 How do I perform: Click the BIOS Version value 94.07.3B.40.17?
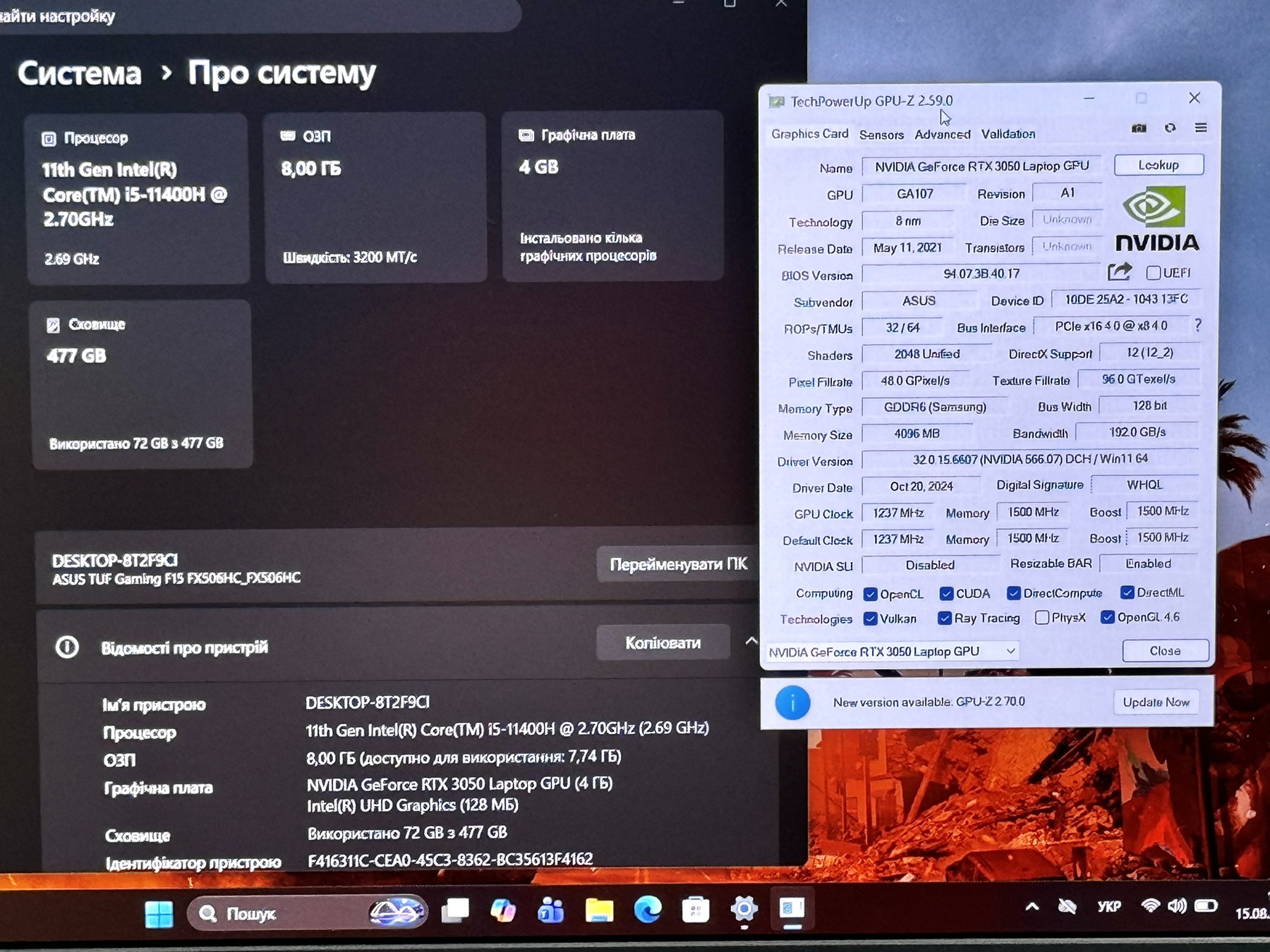[x=981, y=274]
